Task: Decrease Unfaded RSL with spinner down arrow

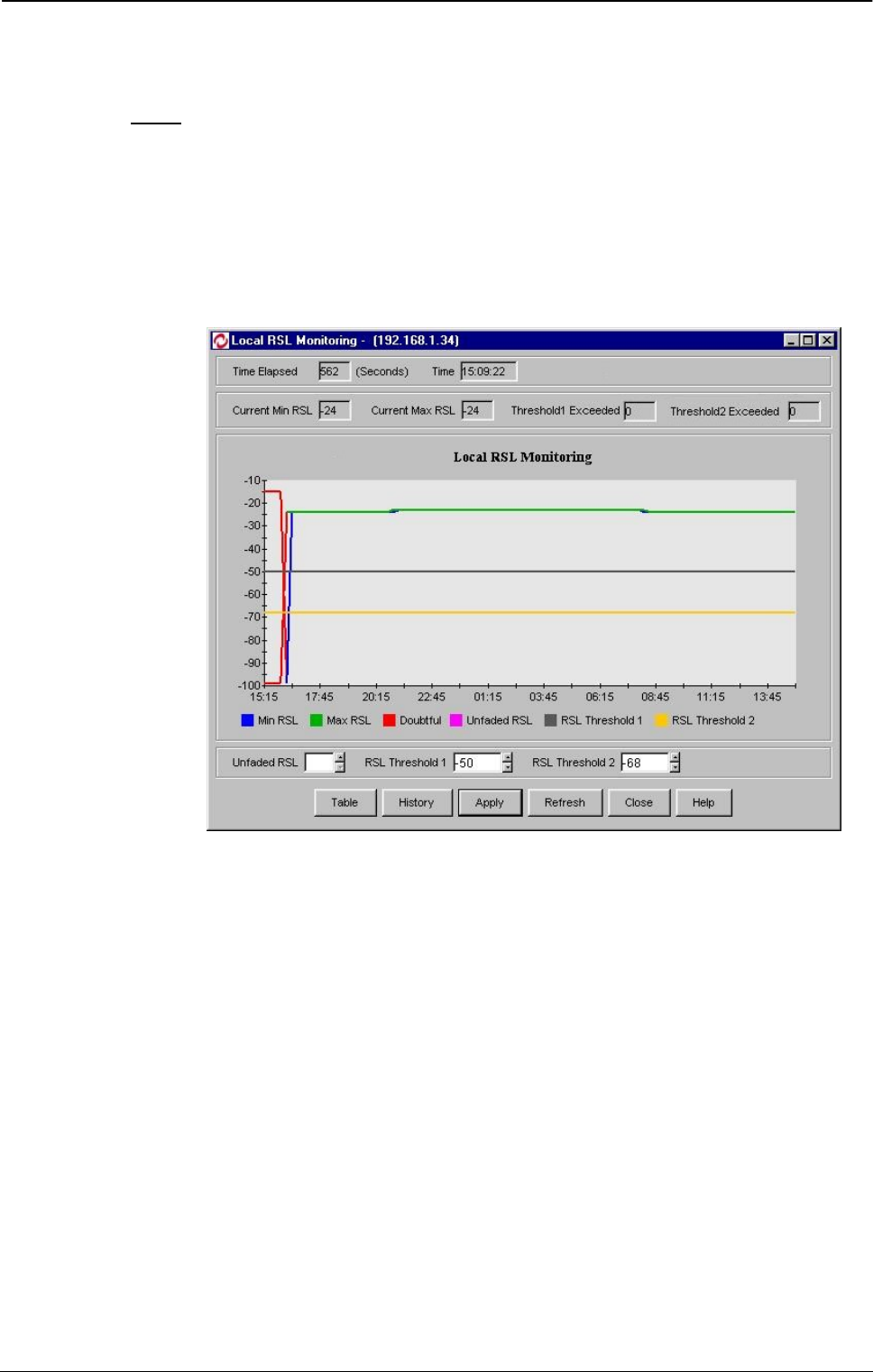Action: tap(340, 768)
